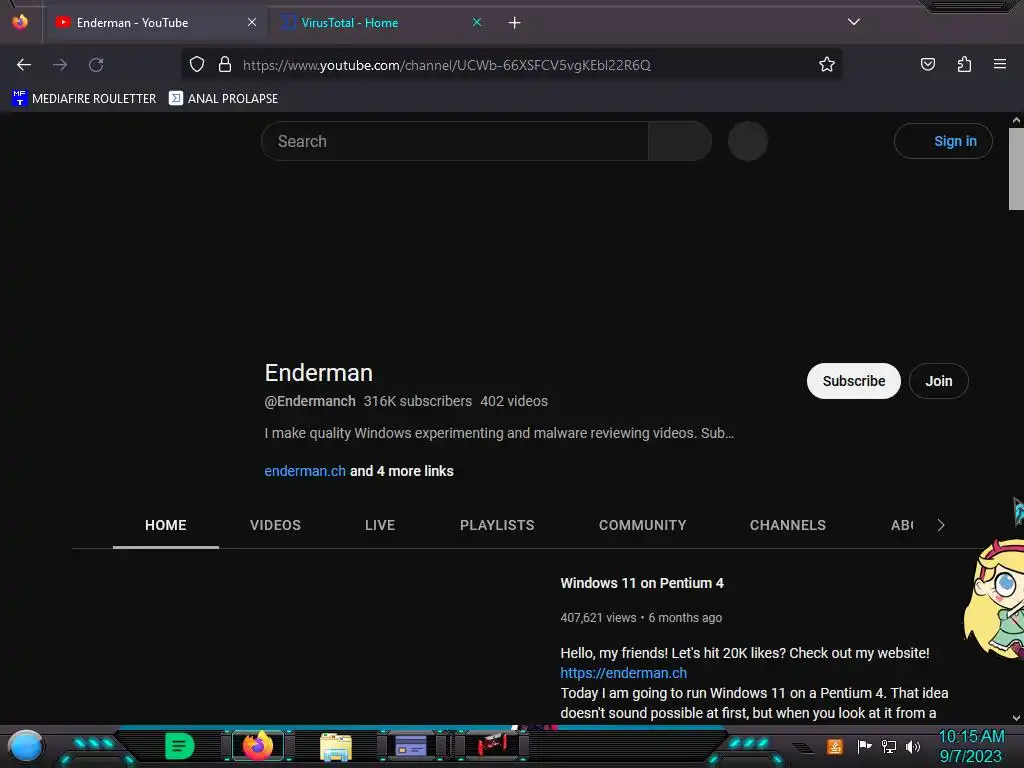The height and width of the screenshot is (768, 1024).
Task: Click the taskbar clock showing 10:15 AM
Action: 971,746
